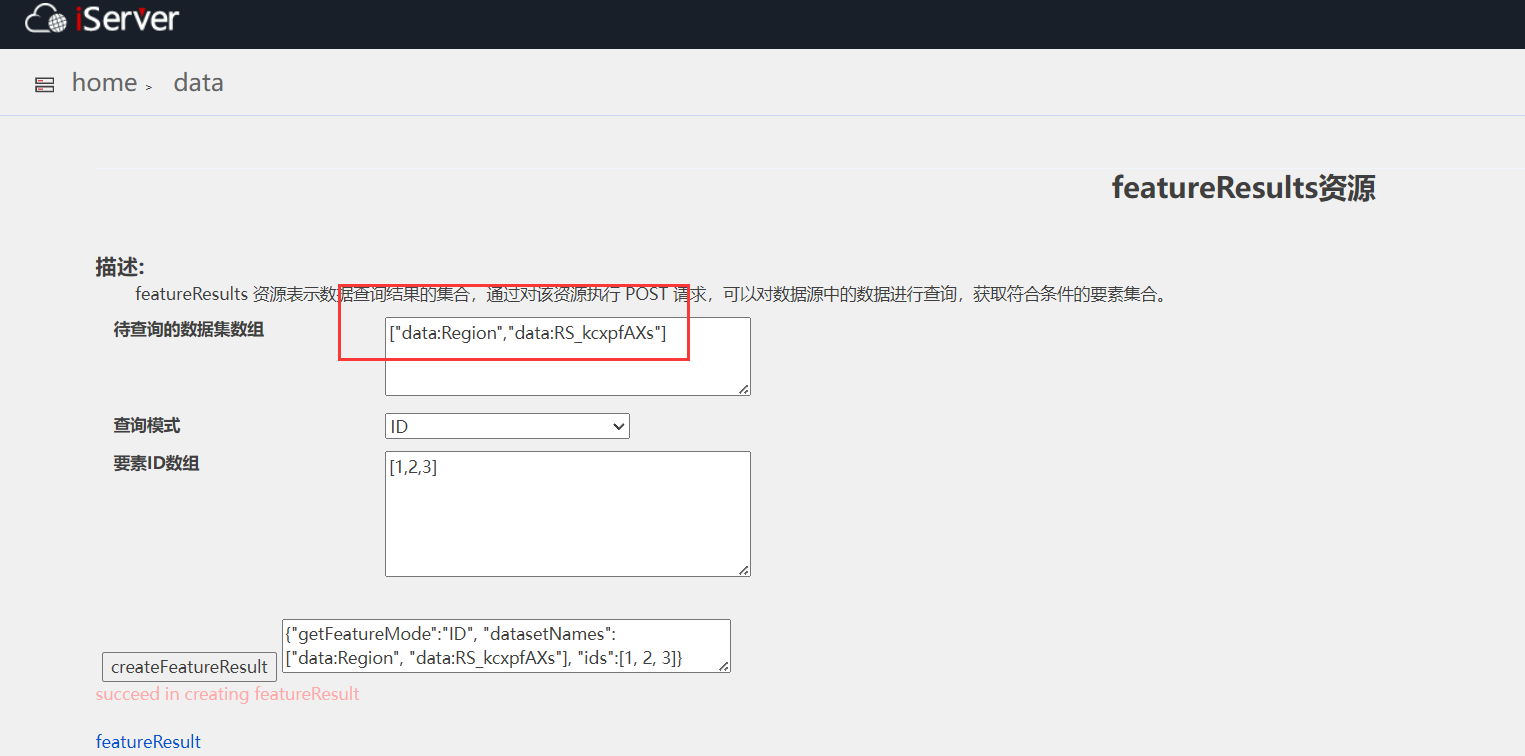1525x756 pixels.
Task: Click resize handle of 要素ID数组 text area
Action: tap(743, 570)
